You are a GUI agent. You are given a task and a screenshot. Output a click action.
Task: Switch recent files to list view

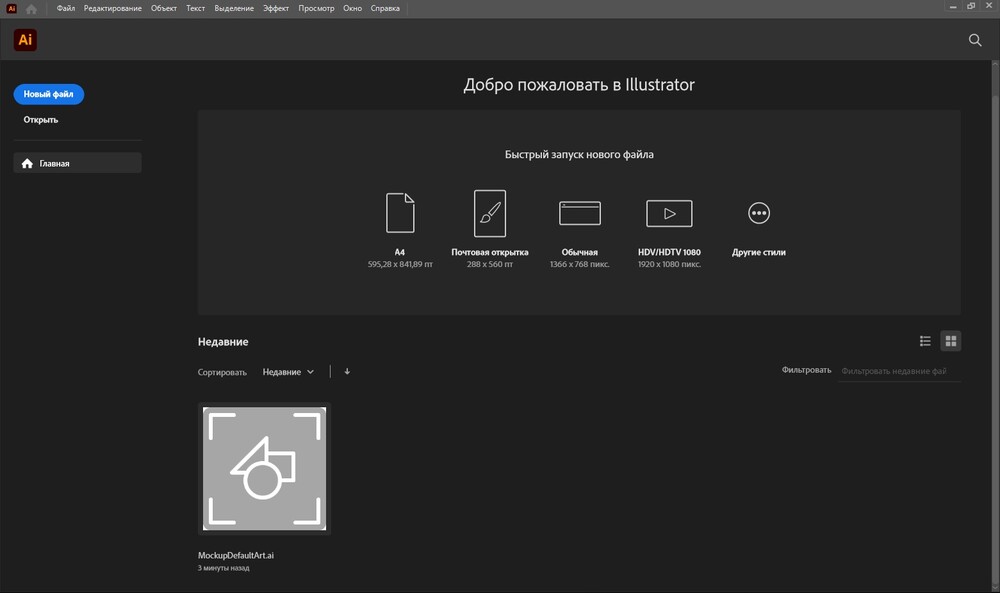(925, 341)
